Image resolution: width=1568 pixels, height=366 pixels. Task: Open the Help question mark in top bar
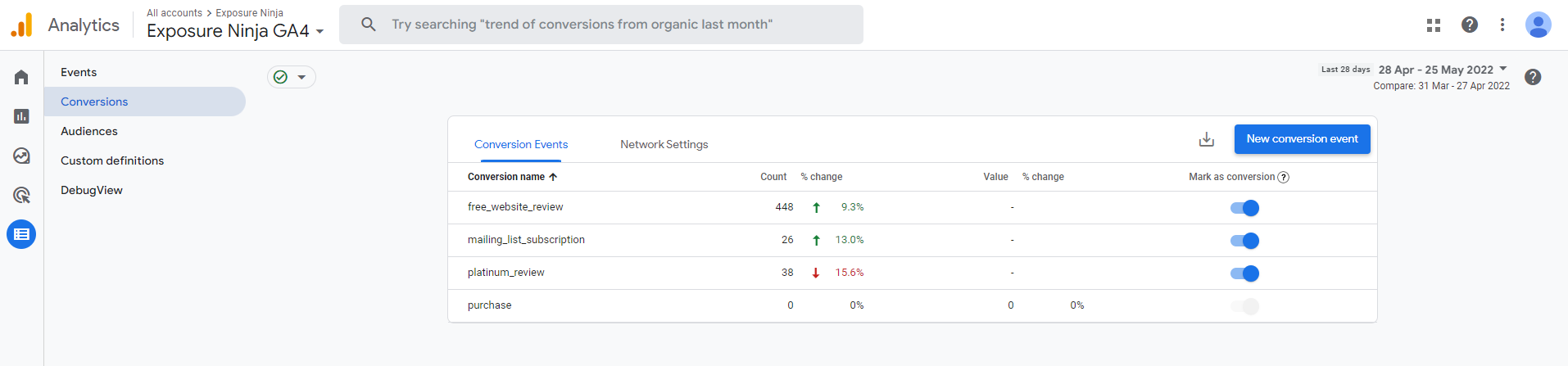pyautogui.click(x=1470, y=25)
